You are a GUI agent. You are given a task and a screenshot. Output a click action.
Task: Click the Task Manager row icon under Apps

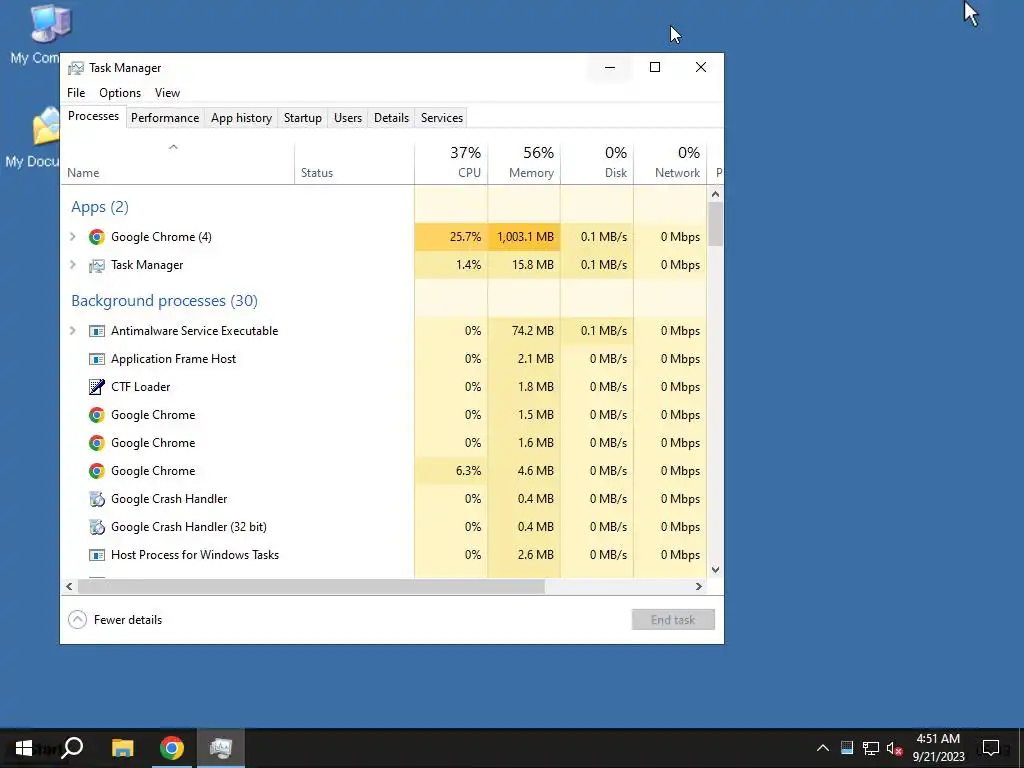97,265
